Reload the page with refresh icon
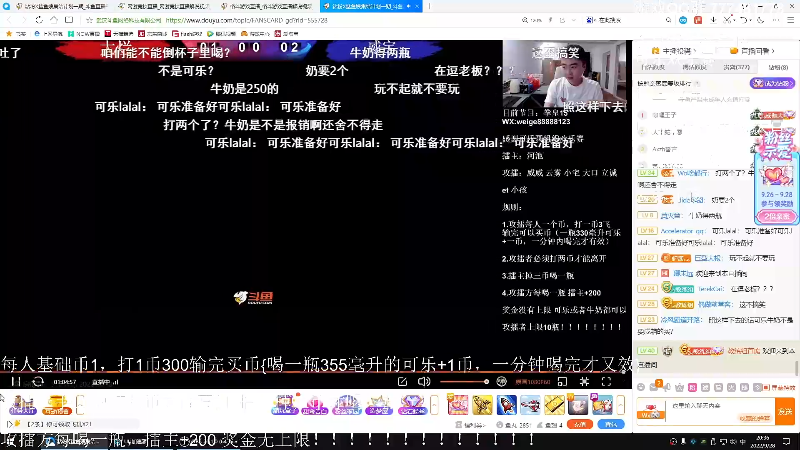Image resolution: width=800 pixels, height=450 pixels. (x=39, y=20)
